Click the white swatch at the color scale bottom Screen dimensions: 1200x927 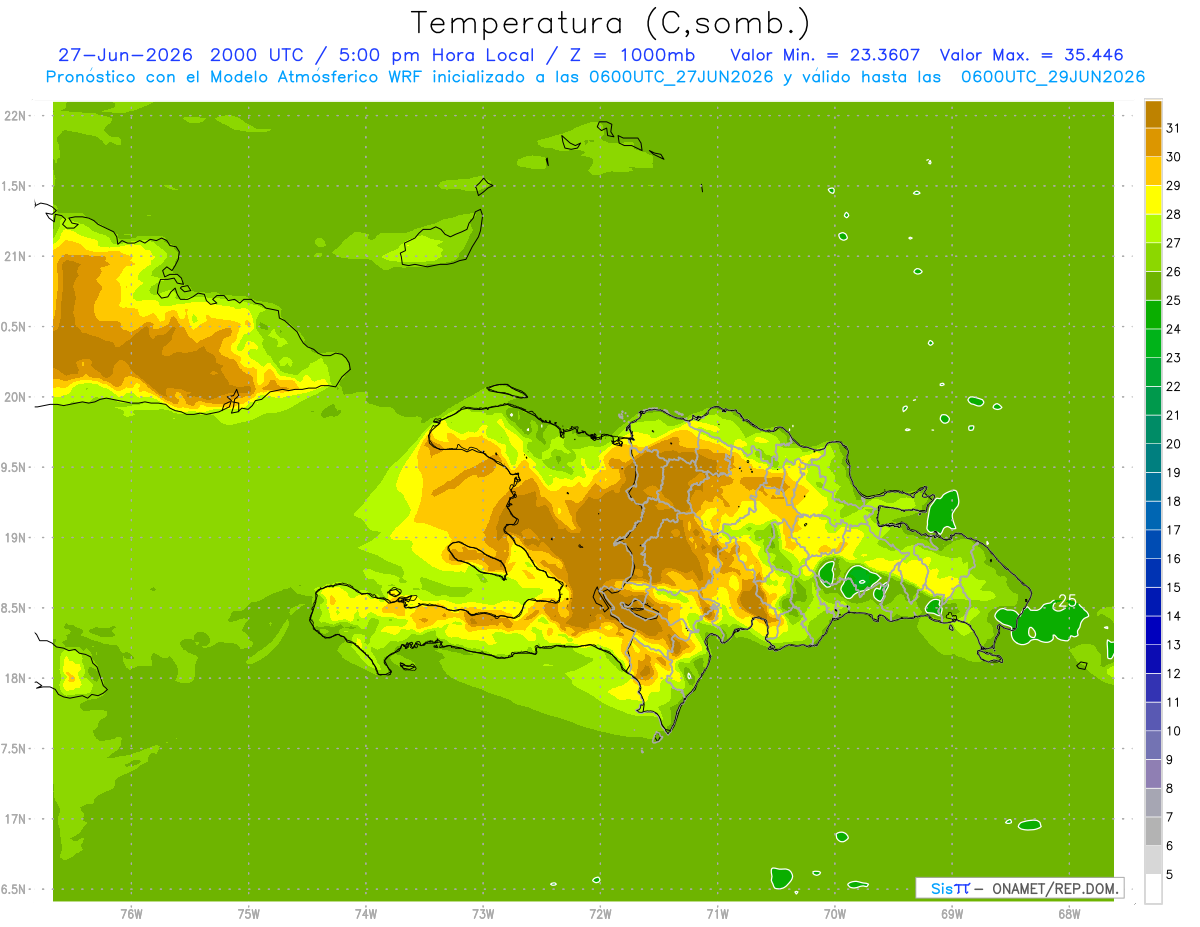point(1153,888)
